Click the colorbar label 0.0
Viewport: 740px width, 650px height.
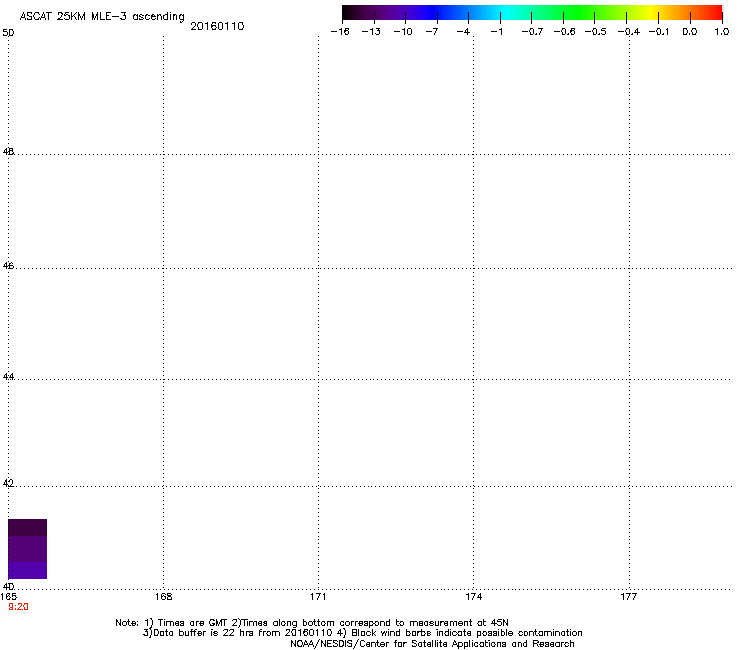690,32
